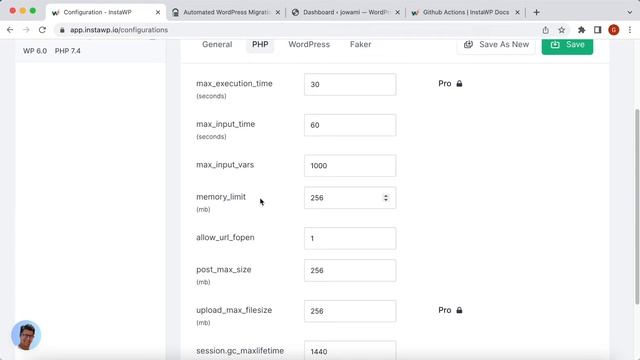Reload the page with the refresh icon
Image resolution: width=640 pixels, height=360 pixels.
42,30
